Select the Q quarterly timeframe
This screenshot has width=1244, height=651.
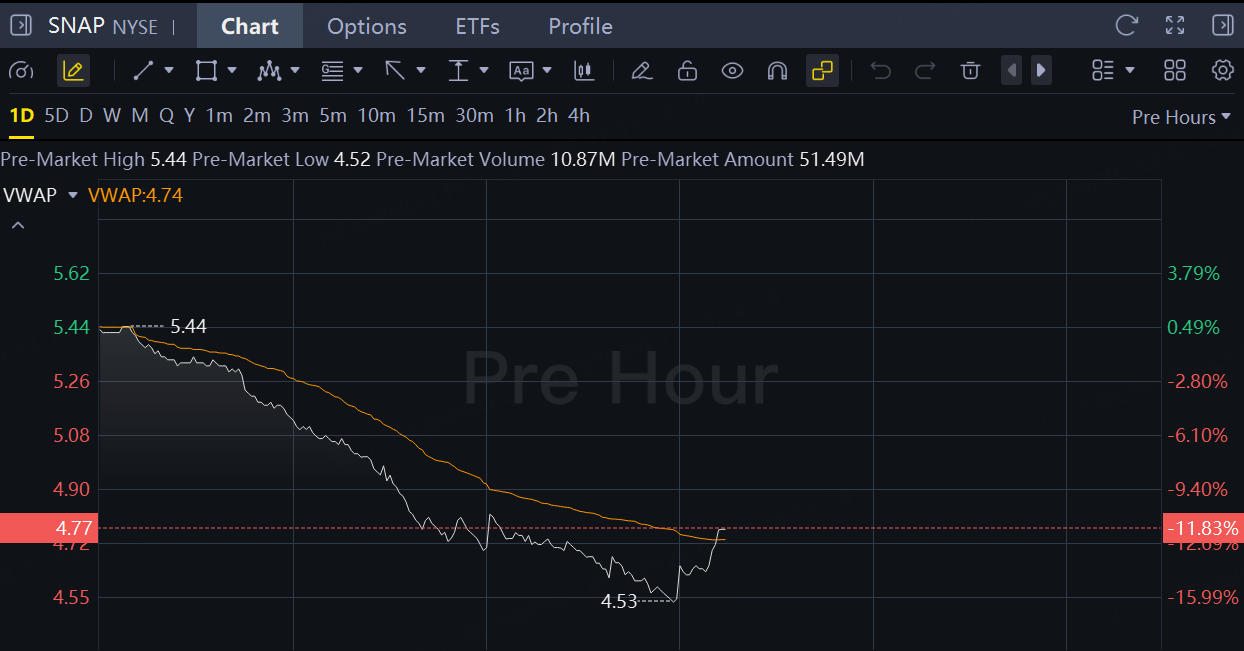(x=166, y=116)
